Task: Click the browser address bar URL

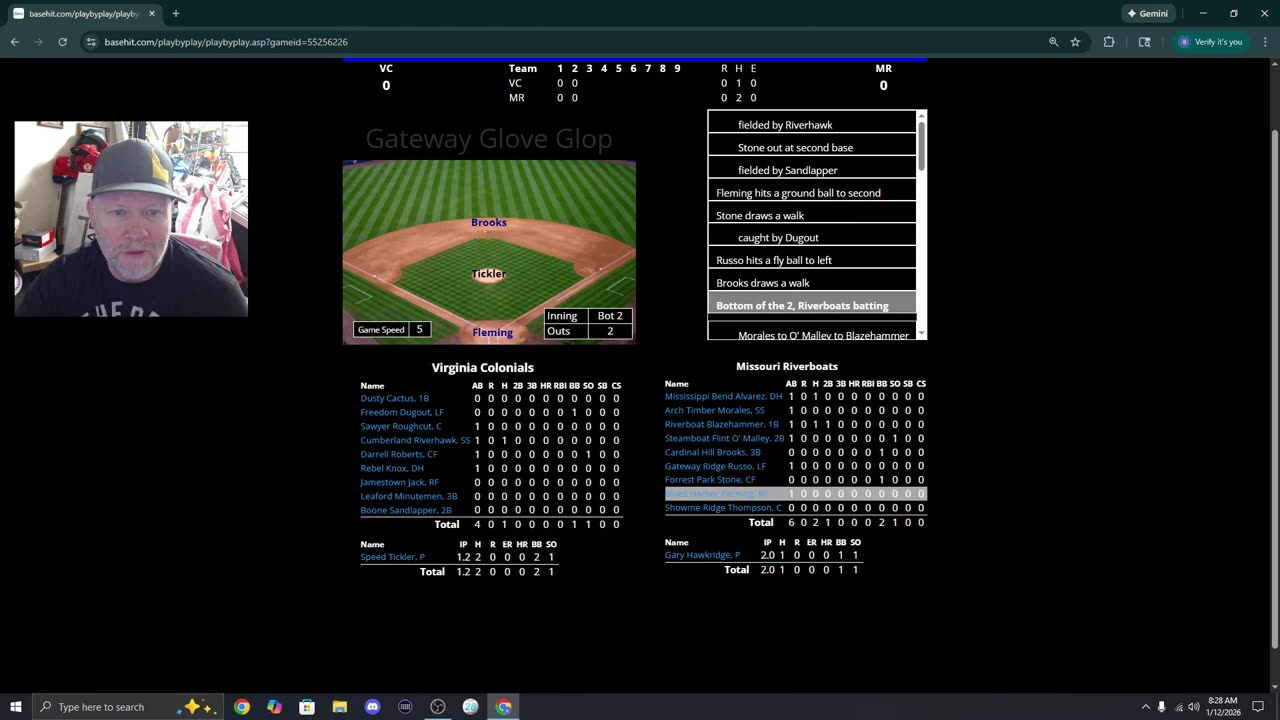Action: pos(226,42)
